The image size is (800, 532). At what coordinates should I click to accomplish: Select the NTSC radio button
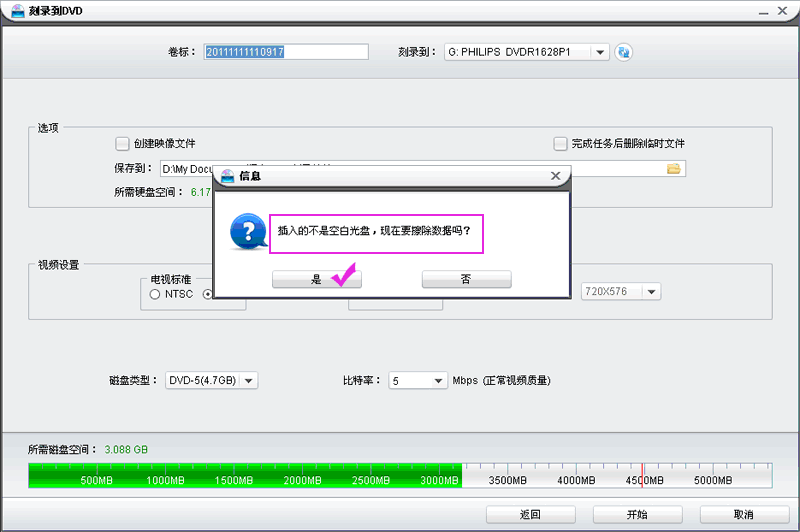pyautogui.click(x=155, y=294)
